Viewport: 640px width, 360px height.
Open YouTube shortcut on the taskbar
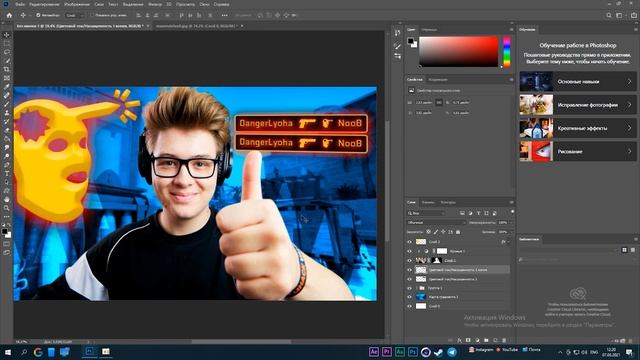pos(507,349)
